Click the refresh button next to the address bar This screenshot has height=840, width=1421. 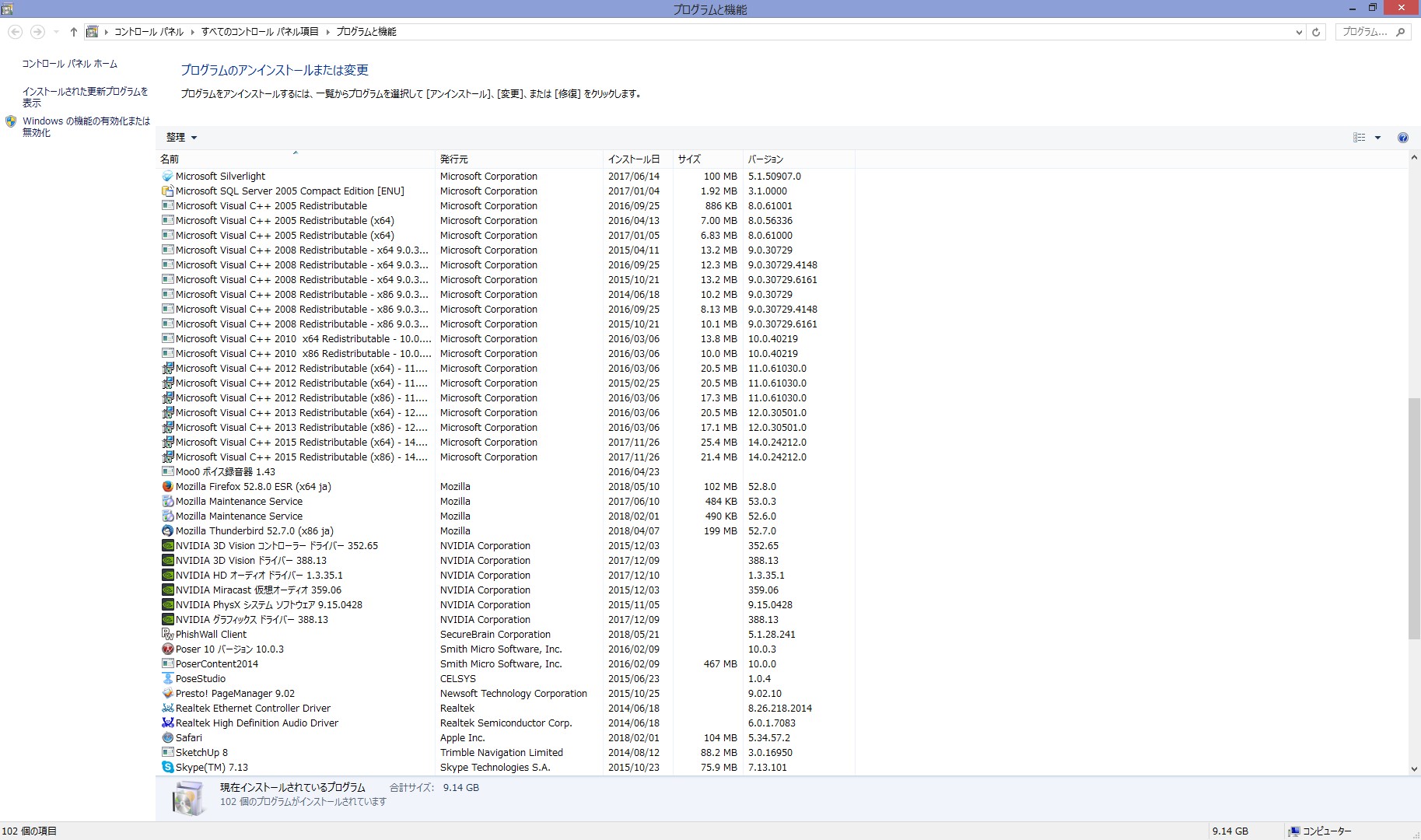1316,32
